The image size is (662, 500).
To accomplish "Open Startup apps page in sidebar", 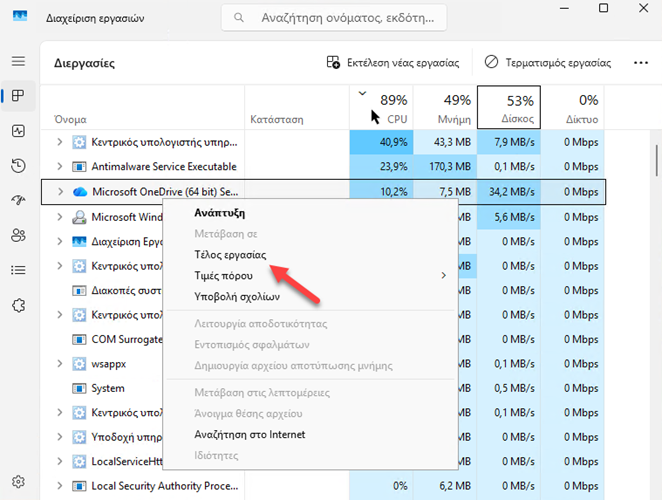I will 18,200.
